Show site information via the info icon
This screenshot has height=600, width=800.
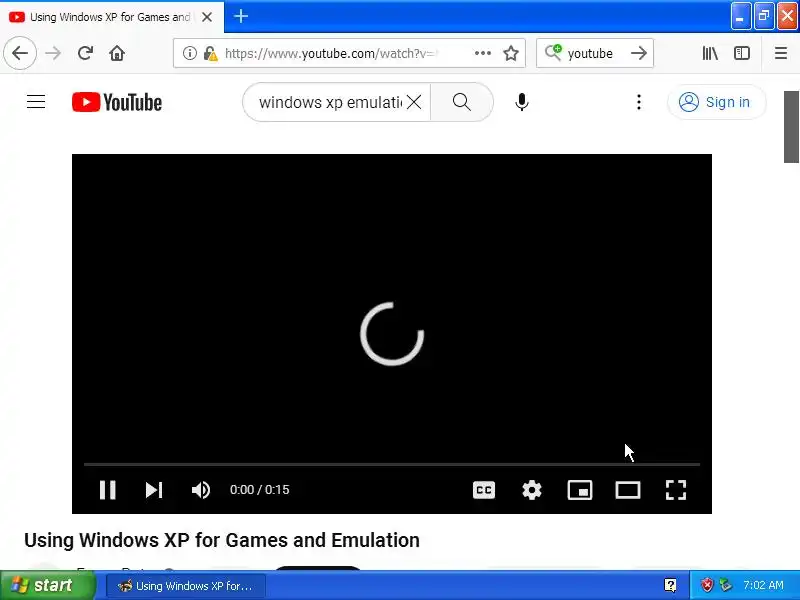[189, 53]
